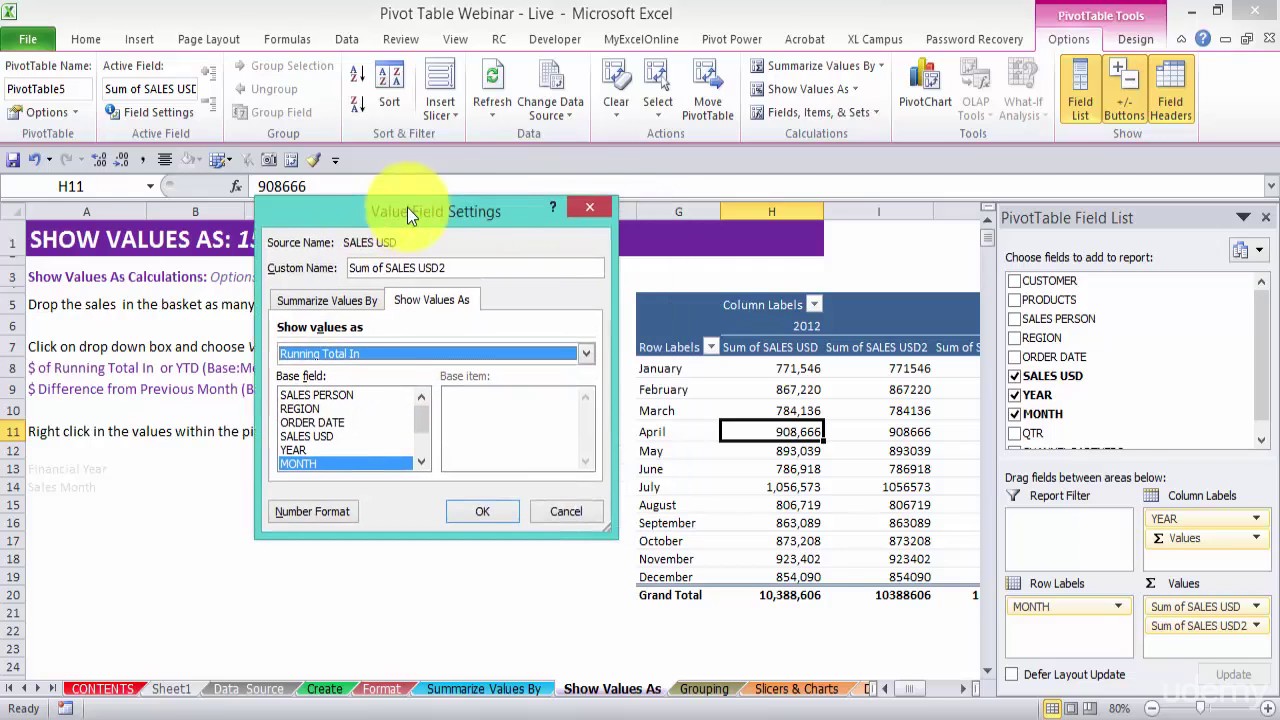1280x720 pixels.
Task: Edit the Custom Name input field
Action: pyautogui.click(x=475, y=268)
